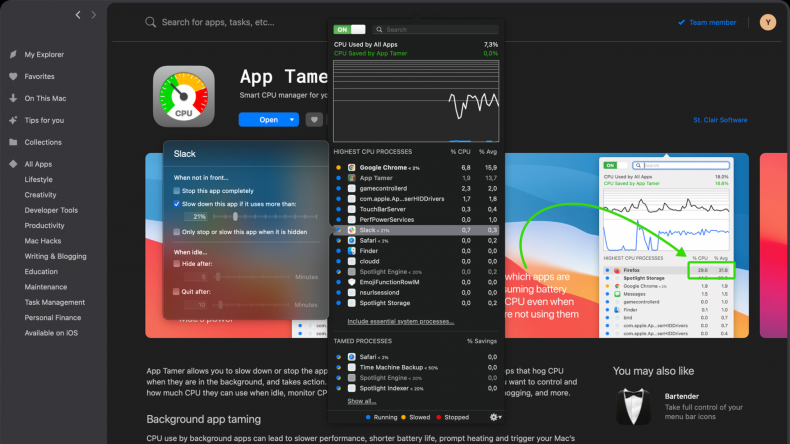This screenshot has height=444, width=790.
Task: Click the Tips for you sparkle icon
Action: tap(13, 120)
